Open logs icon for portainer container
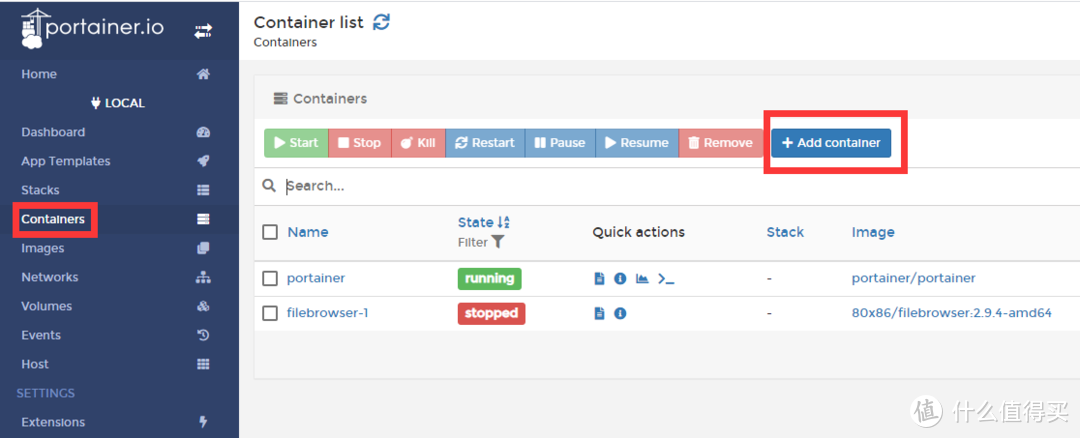Image resolution: width=1080 pixels, height=438 pixels. pos(599,278)
